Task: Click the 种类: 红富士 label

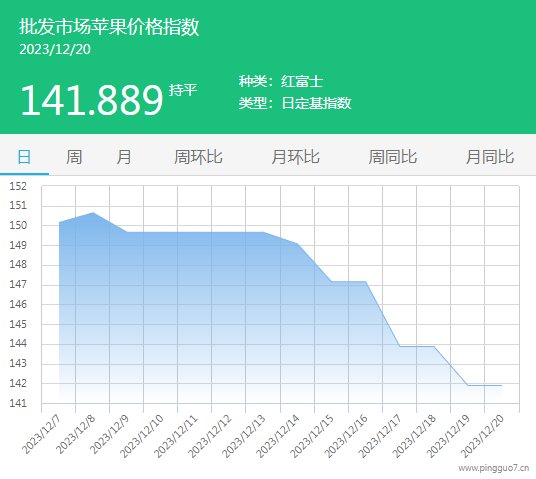Action: pyautogui.click(x=281, y=81)
